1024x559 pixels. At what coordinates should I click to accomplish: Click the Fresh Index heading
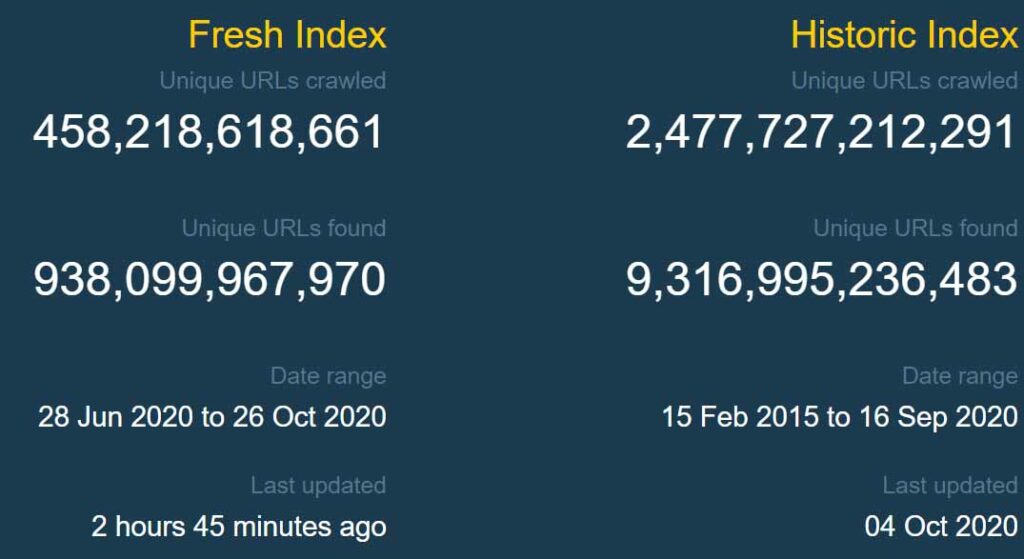pyautogui.click(x=287, y=36)
